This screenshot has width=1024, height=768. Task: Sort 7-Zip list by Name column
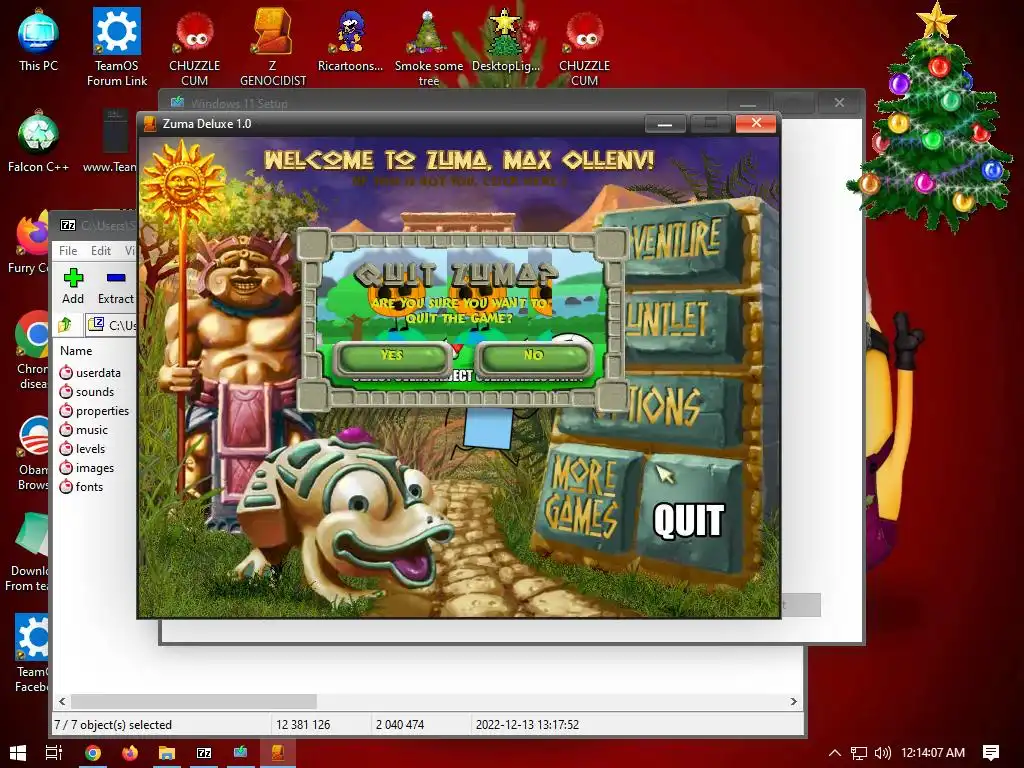[x=76, y=351]
